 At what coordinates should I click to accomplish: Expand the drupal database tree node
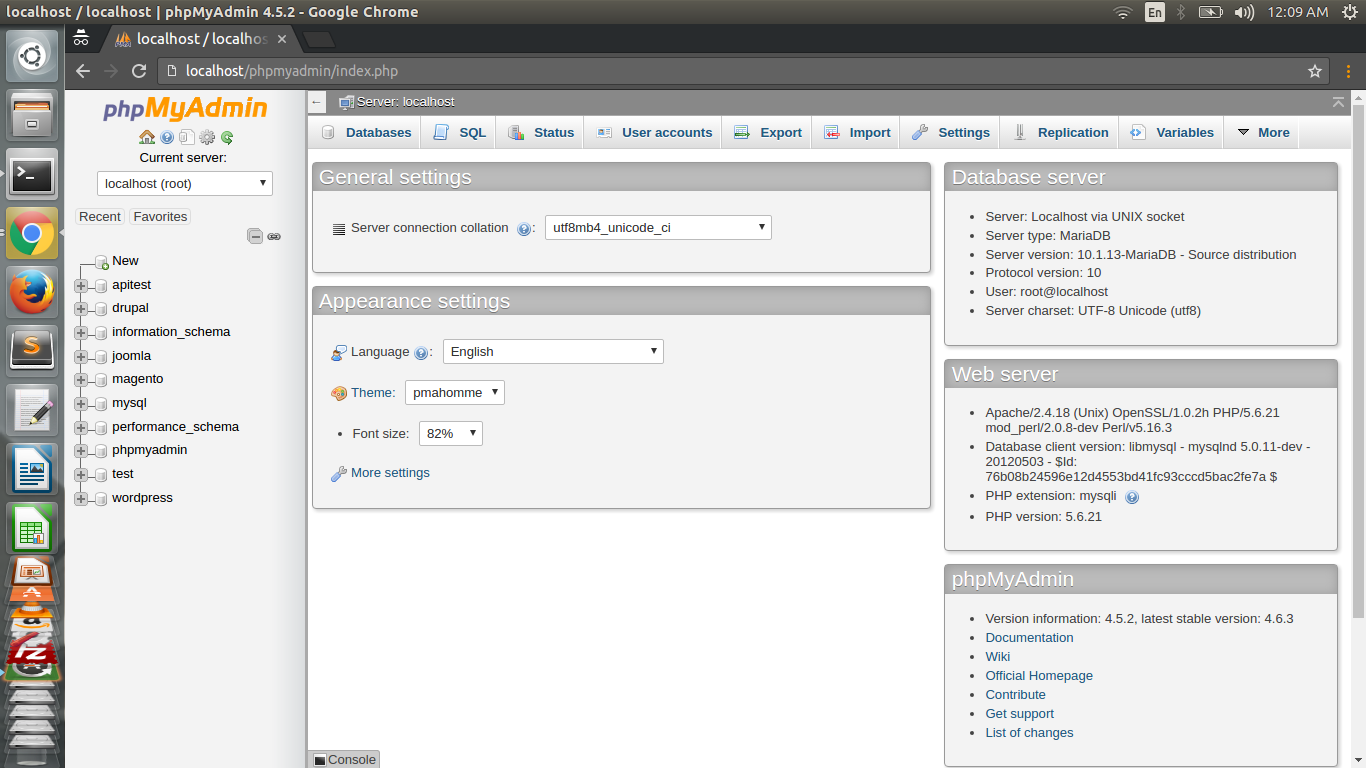[81, 309]
